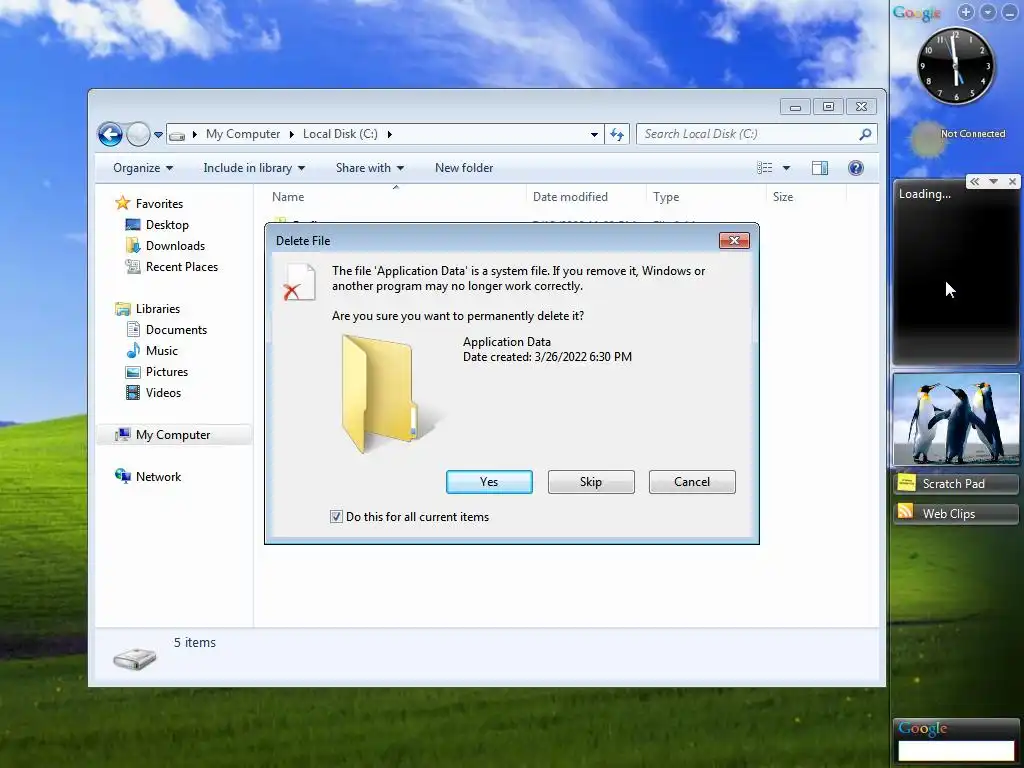Click the sidebar minimize minus icon
Image resolution: width=1024 pixels, height=768 pixels.
coord(1009,12)
